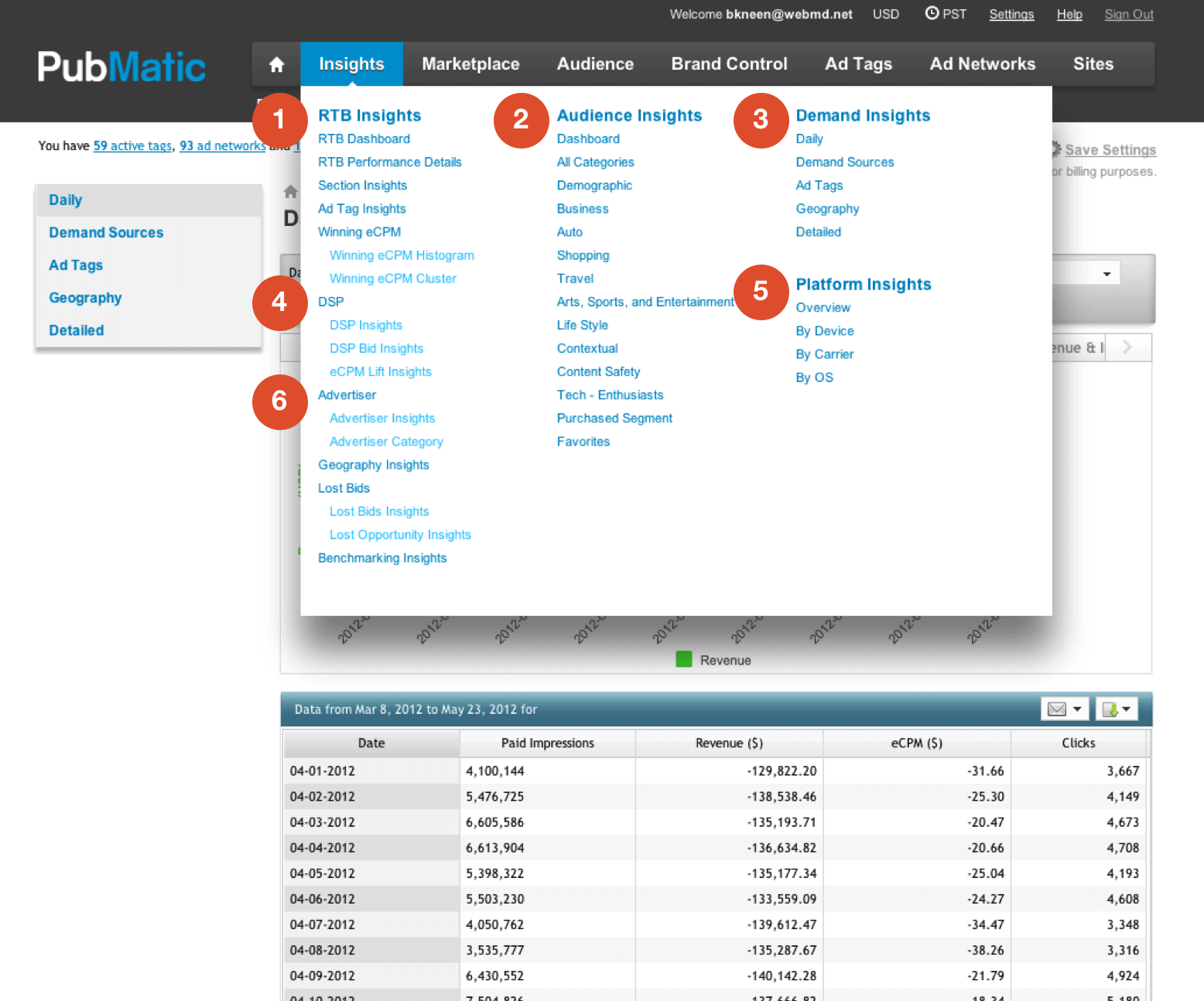Click the eCPM ($) column header
The width and height of the screenshot is (1204, 1001).
[x=916, y=743]
